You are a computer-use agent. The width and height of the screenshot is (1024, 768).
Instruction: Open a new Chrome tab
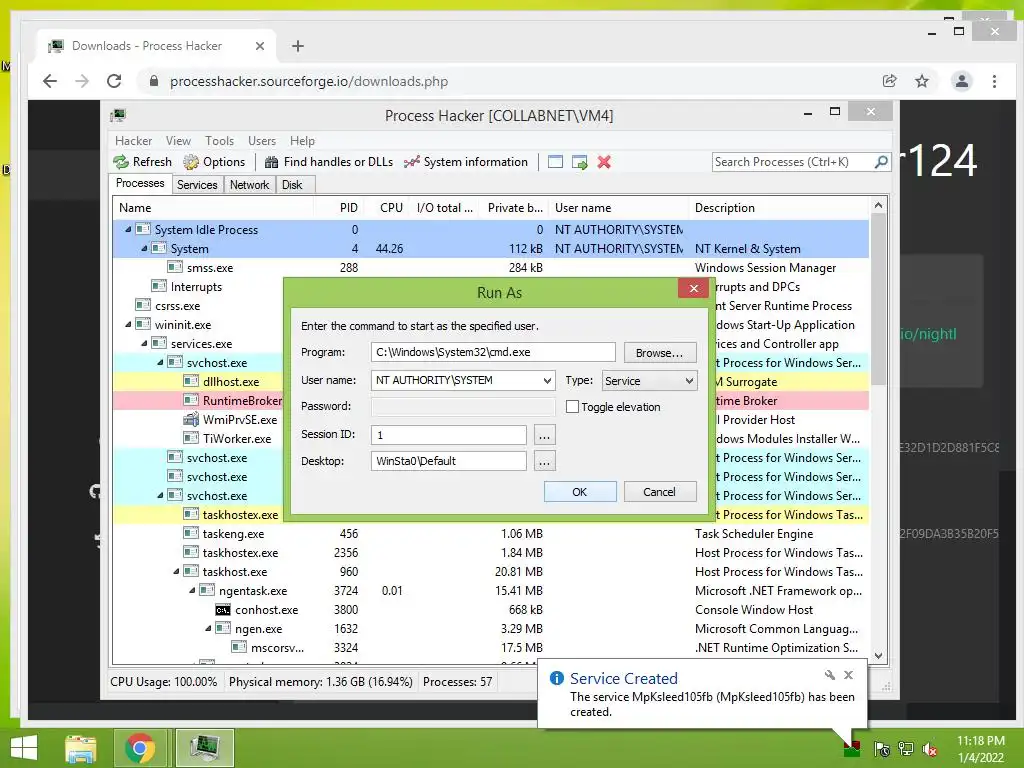tap(298, 46)
